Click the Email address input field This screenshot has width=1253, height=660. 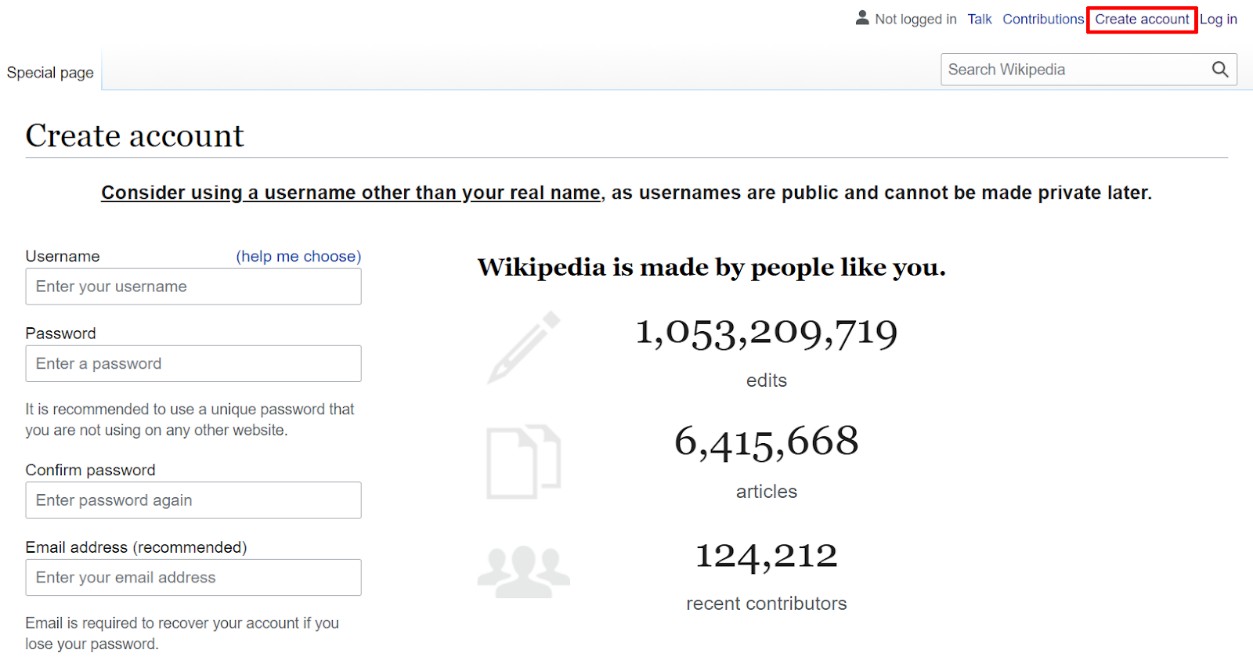tap(193, 577)
